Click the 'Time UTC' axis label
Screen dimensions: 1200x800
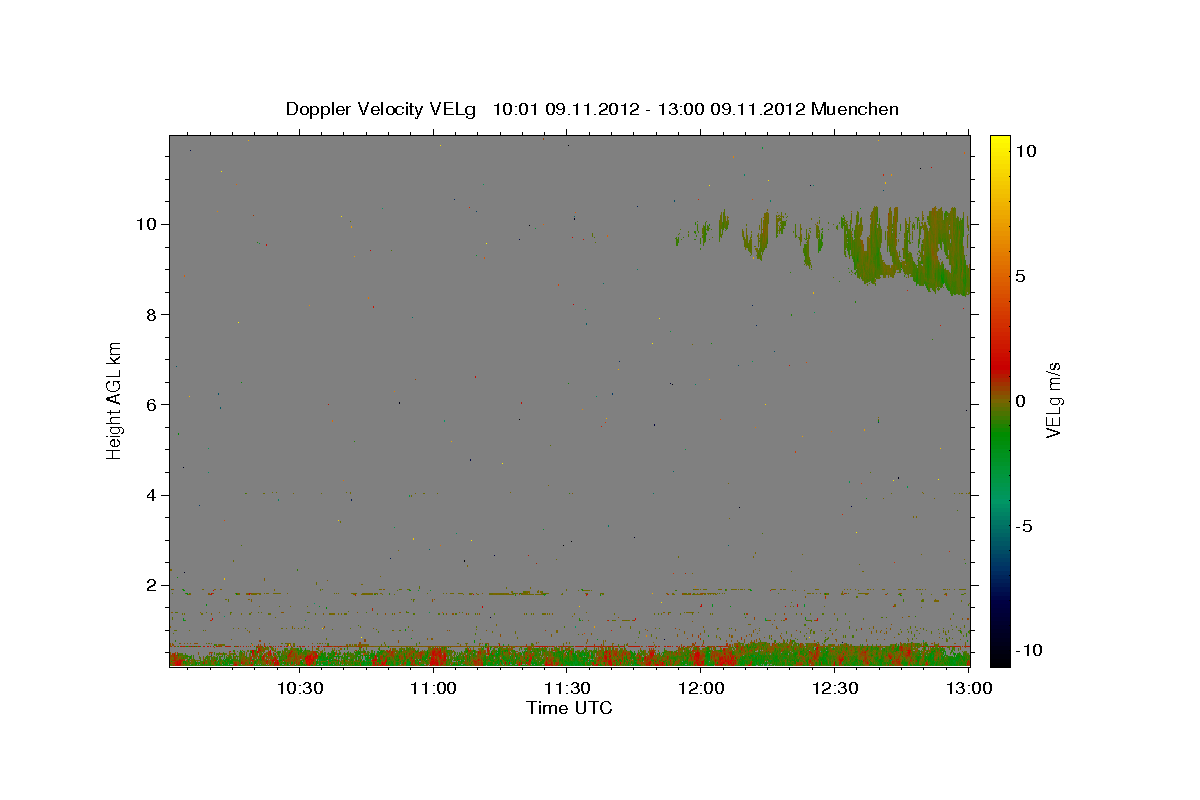point(569,708)
